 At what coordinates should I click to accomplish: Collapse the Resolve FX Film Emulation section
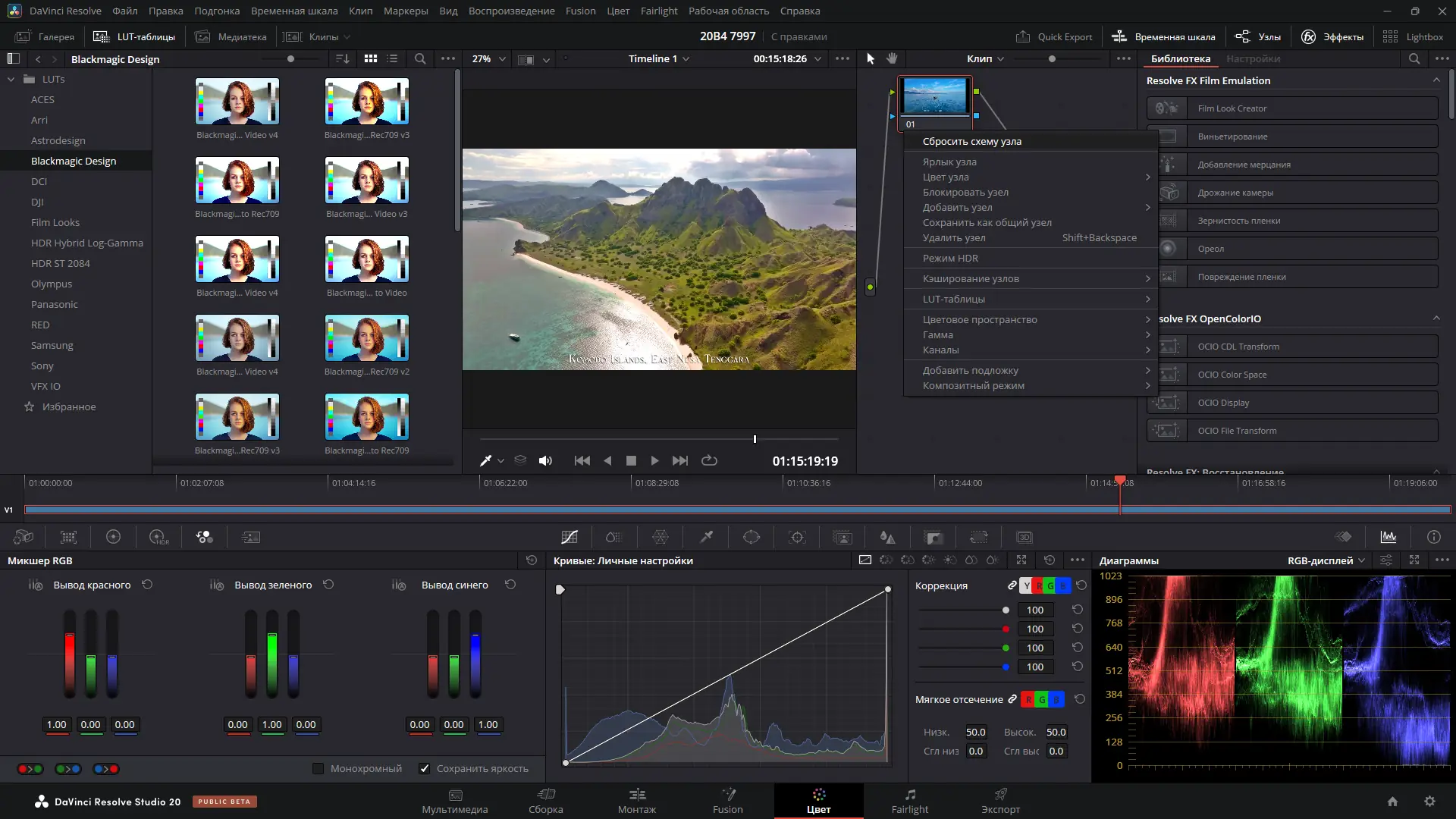click(1436, 80)
